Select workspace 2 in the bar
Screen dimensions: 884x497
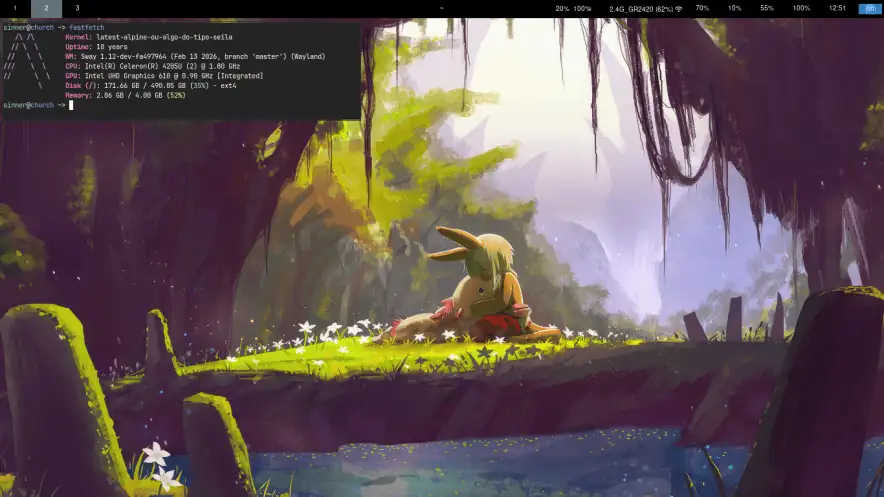(46, 8)
